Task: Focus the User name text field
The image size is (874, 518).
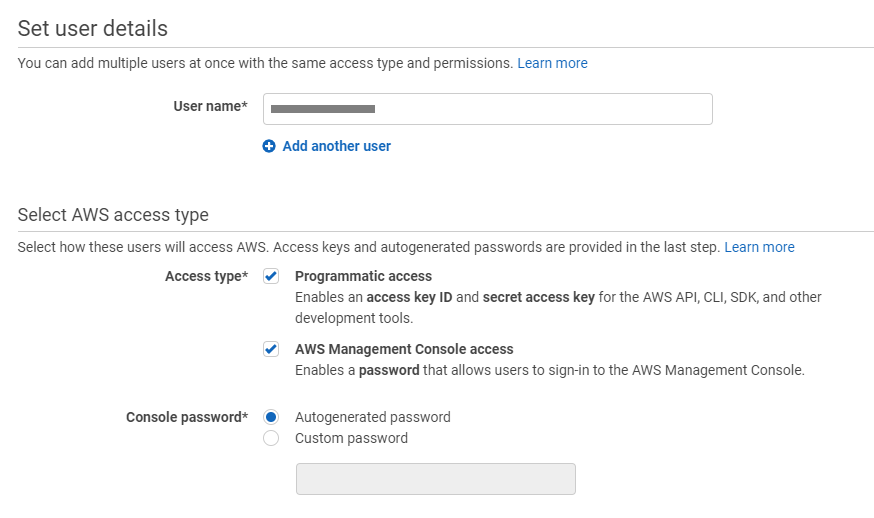Action: coord(487,109)
